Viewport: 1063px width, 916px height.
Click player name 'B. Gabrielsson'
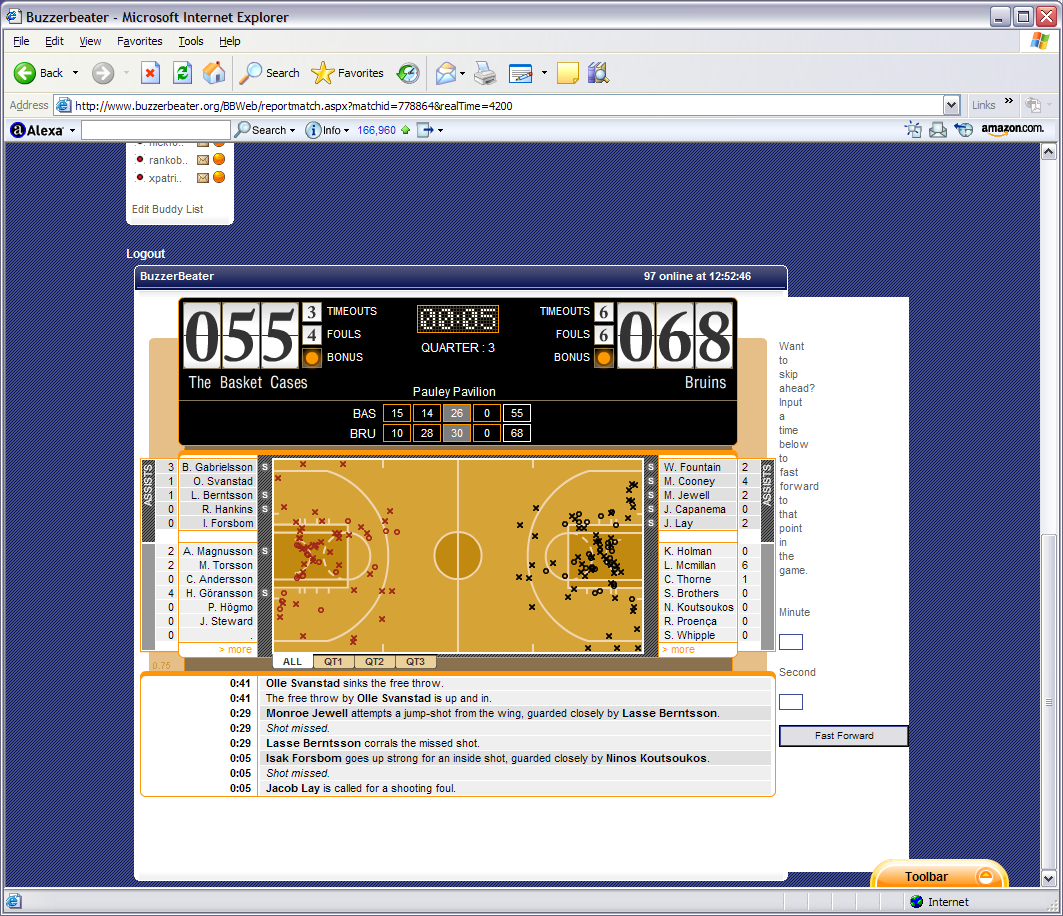pos(218,467)
